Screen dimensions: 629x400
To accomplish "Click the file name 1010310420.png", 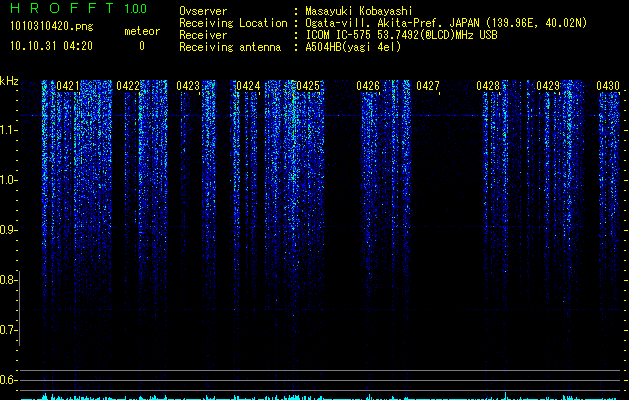I will pos(51,26).
